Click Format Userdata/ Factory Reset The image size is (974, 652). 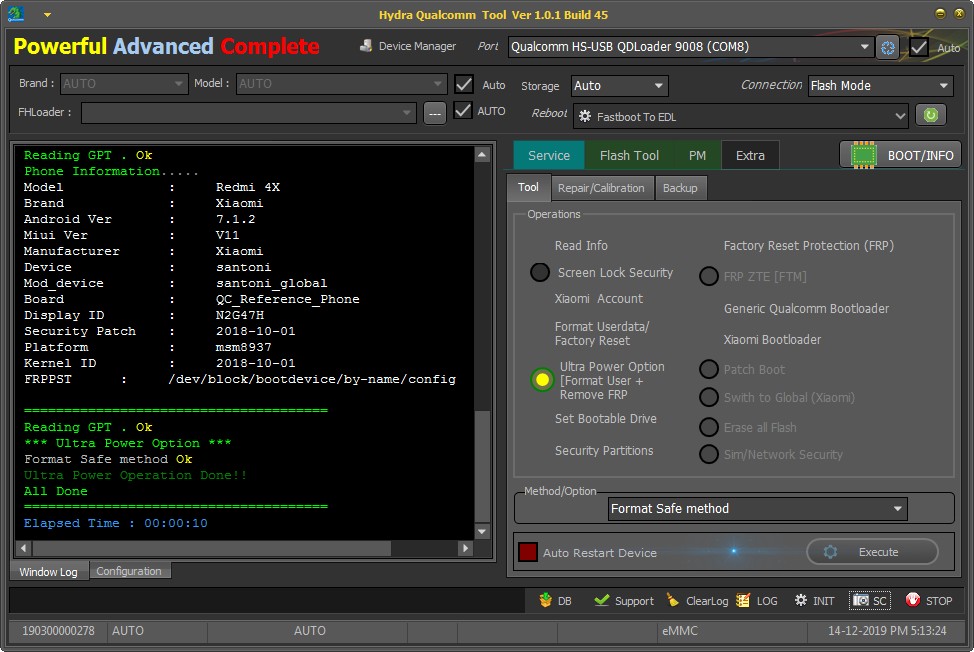pos(601,333)
